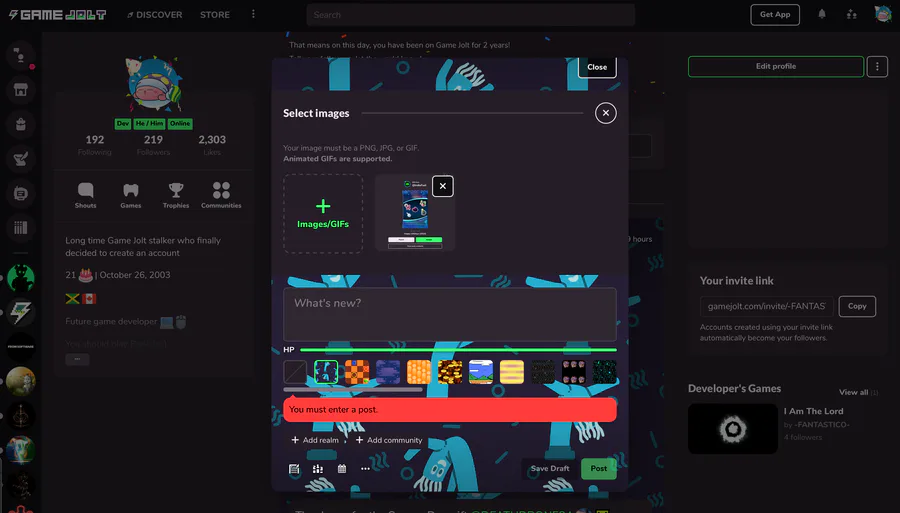
Task: Open article editor icon in post toolbar
Action: click(294, 469)
